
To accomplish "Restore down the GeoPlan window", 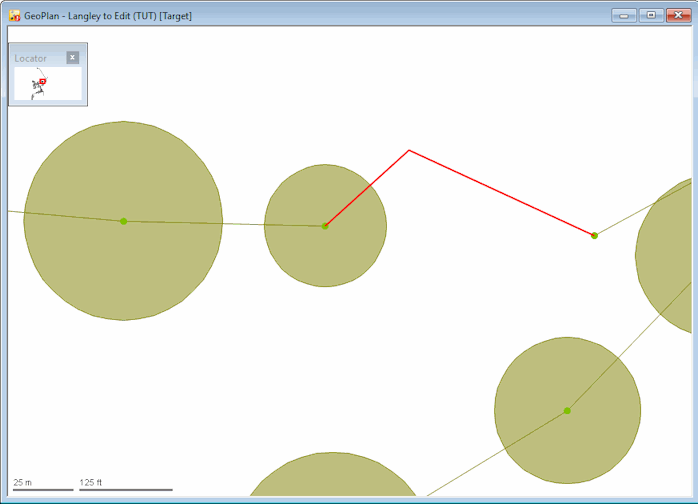I will tap(651, 16).
